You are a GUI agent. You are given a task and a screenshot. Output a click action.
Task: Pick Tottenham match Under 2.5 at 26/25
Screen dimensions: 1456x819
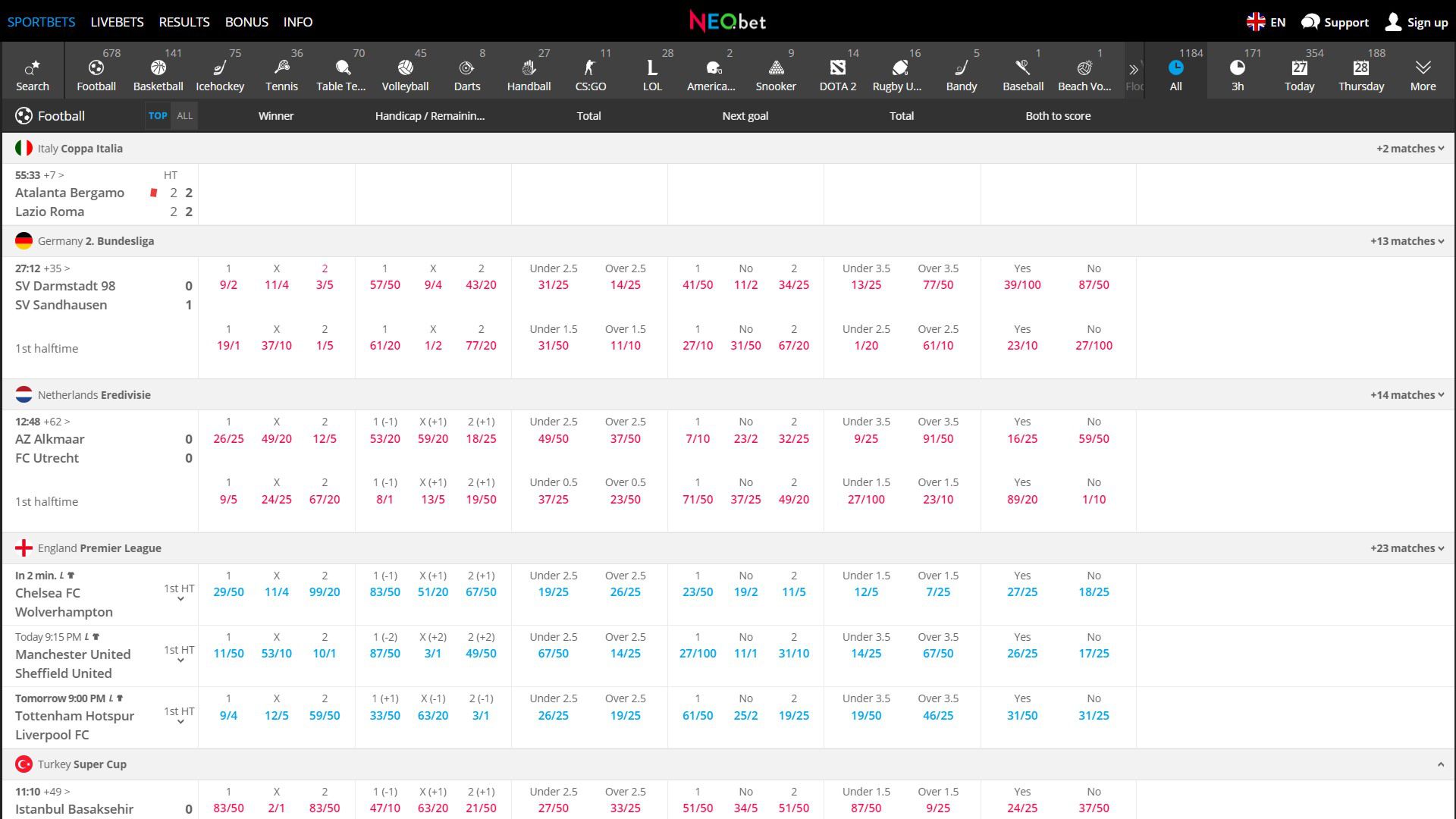pos(553,716)
